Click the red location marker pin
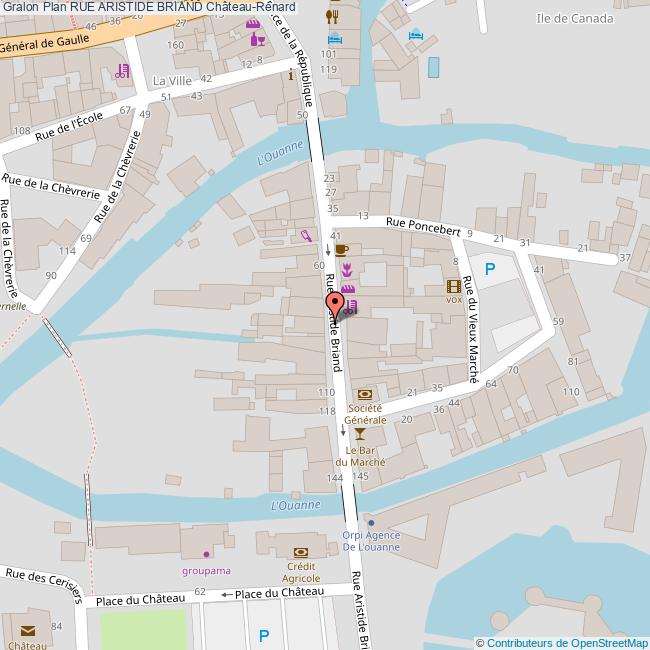Viewport: 650px width, 650px height. click(335, 305)
